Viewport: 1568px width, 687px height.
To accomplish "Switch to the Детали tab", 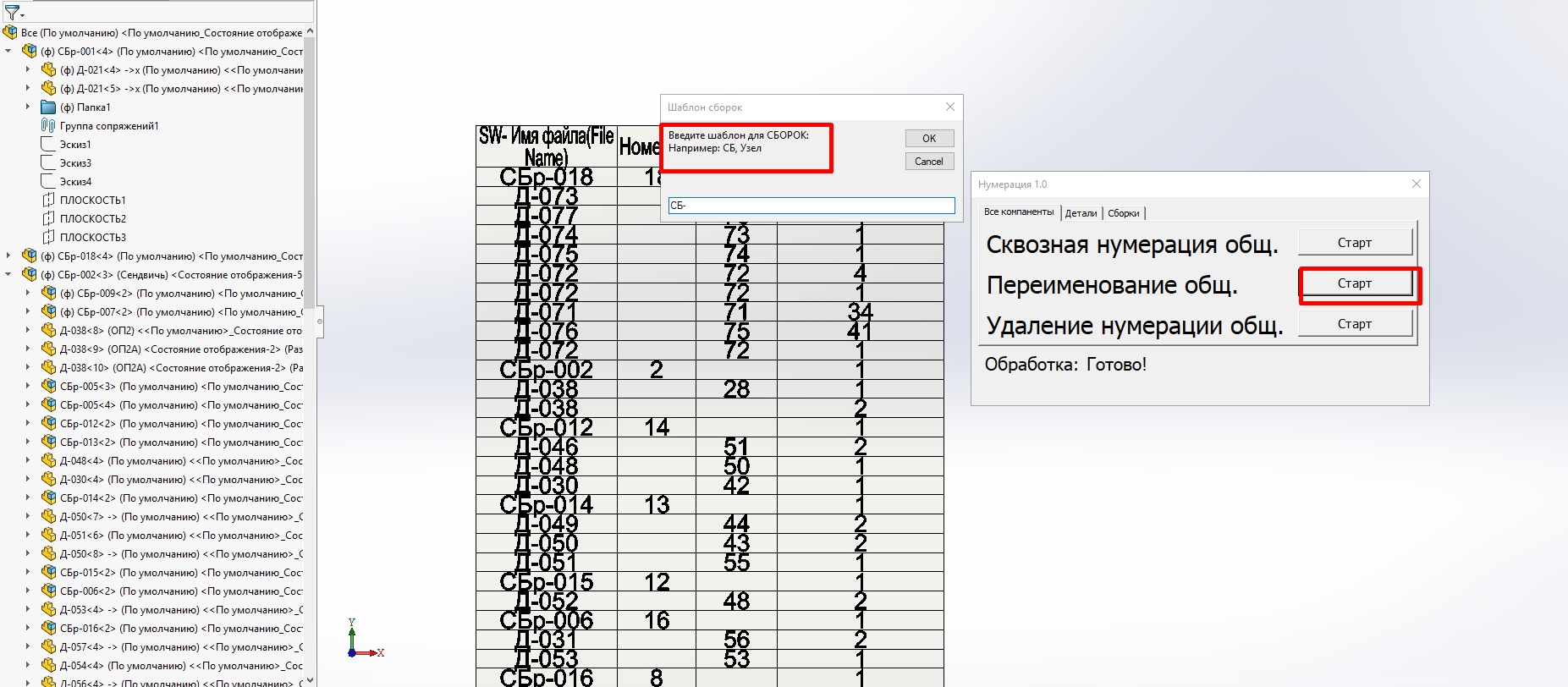I will click(x=1081, y=213).
